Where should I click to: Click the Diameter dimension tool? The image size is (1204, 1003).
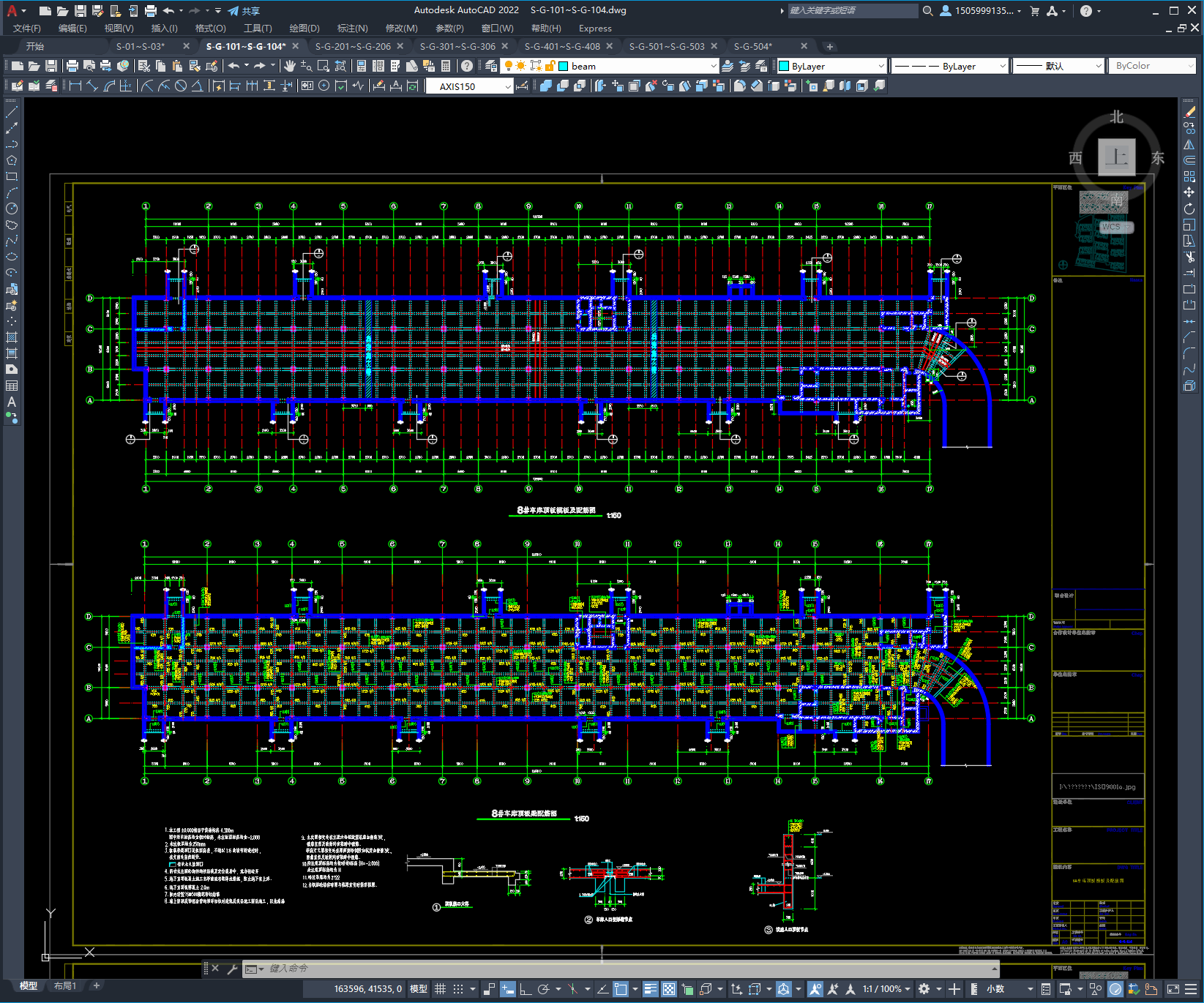[x=181, y=86]
